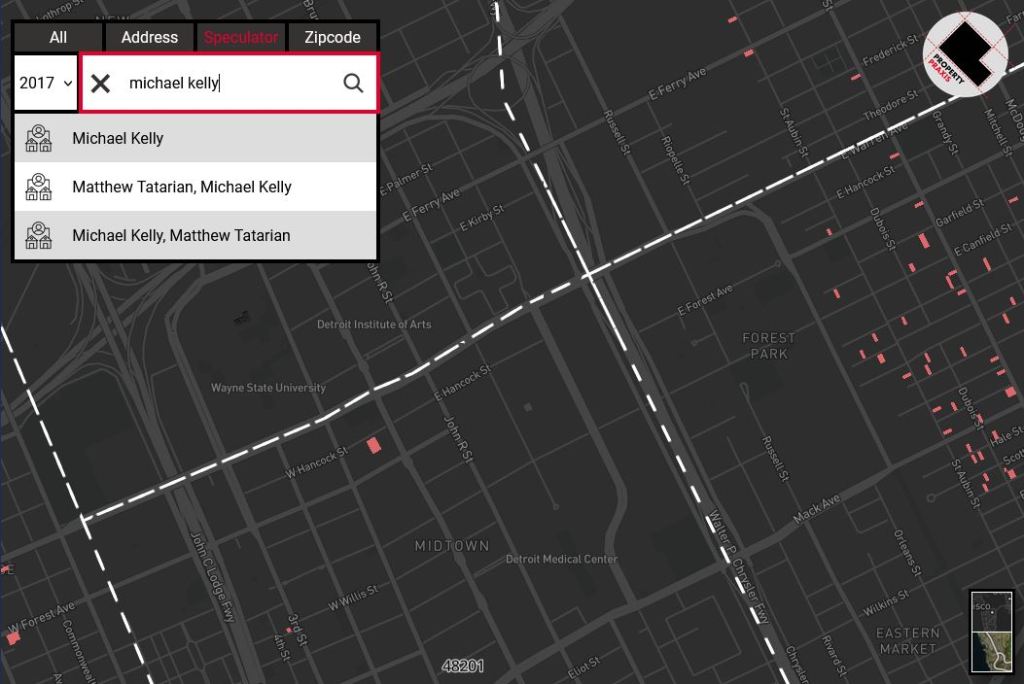
Task: Choose the Michael Kelly suggestion
Action: click(118, 139)
